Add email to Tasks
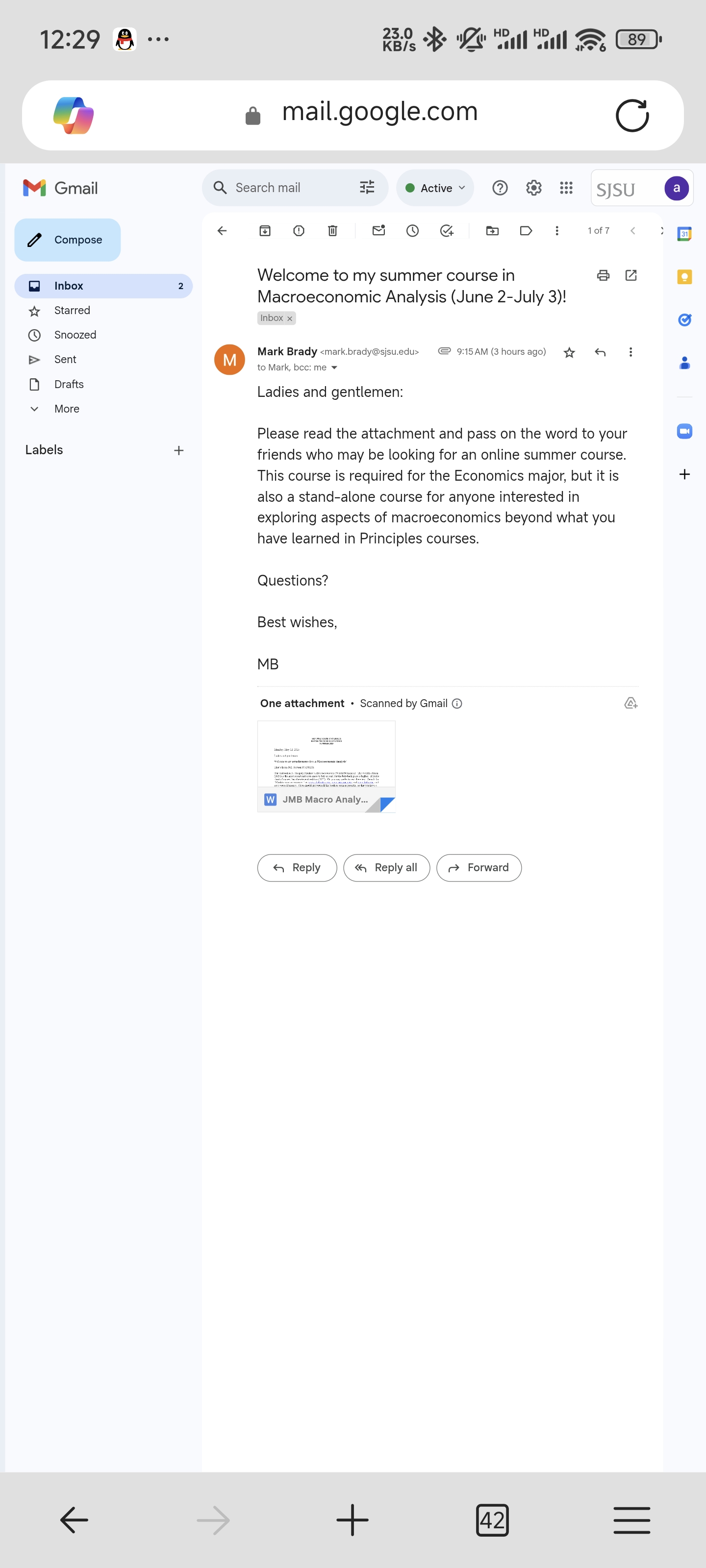Viewport: 706px width, 1568px height. pos(447,231)
